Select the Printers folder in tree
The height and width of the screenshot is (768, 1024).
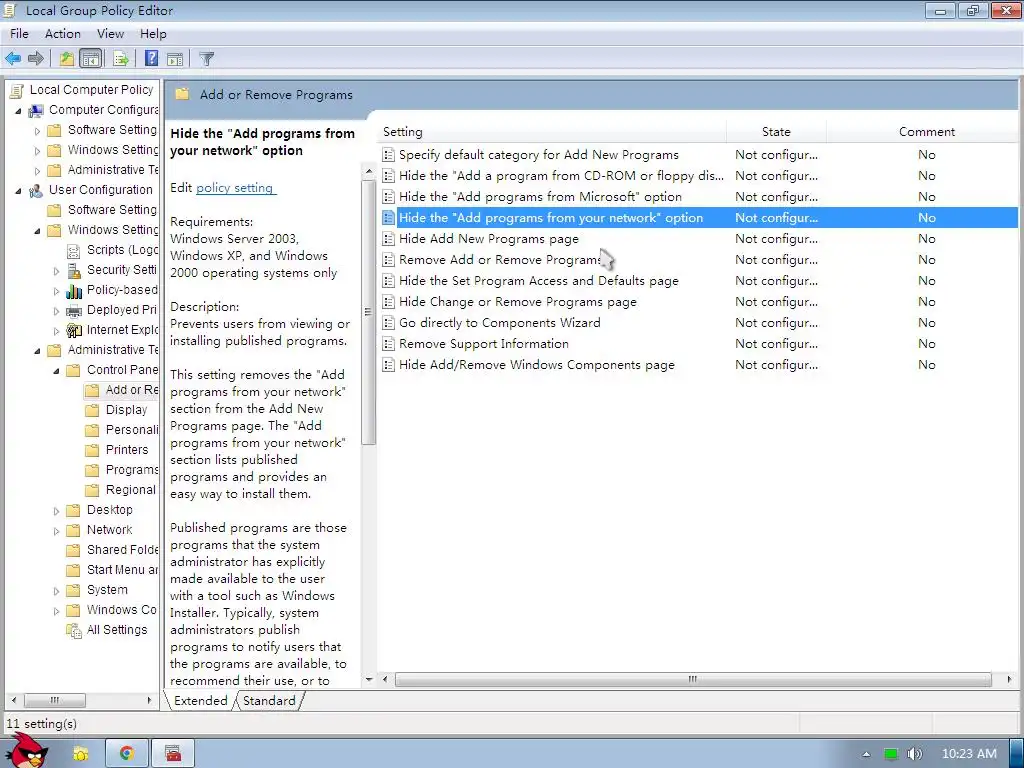pos(117,450)
